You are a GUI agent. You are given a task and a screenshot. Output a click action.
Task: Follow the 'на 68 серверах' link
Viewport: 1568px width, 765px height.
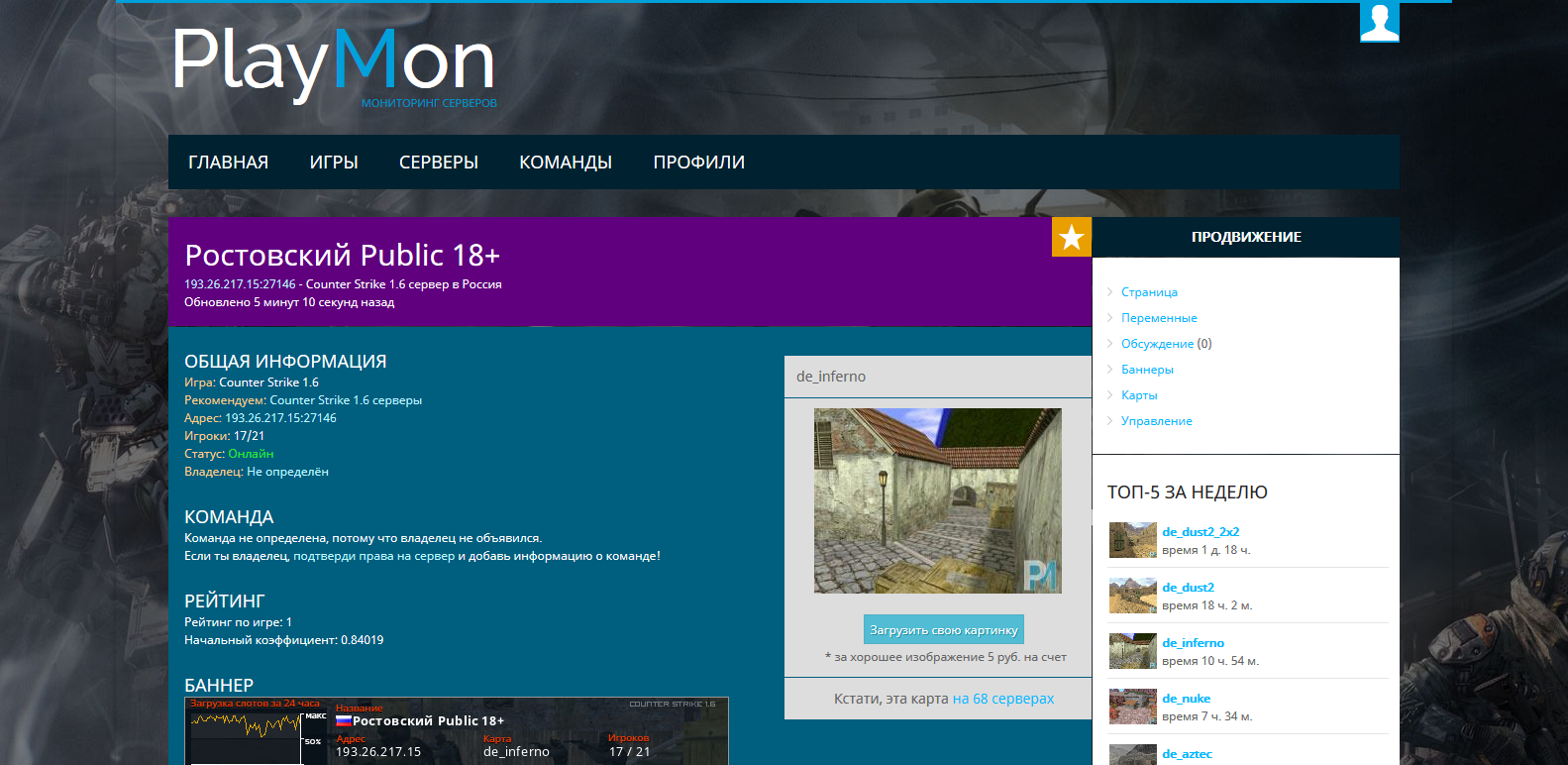(x=1002, y=699)
